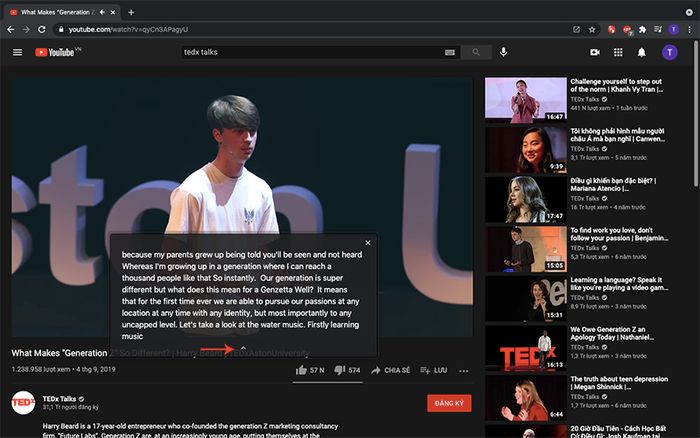The height and width of the screenshot is (438, 700).
Task: Click the site lock icon in address bar
Action: (61, 29)
